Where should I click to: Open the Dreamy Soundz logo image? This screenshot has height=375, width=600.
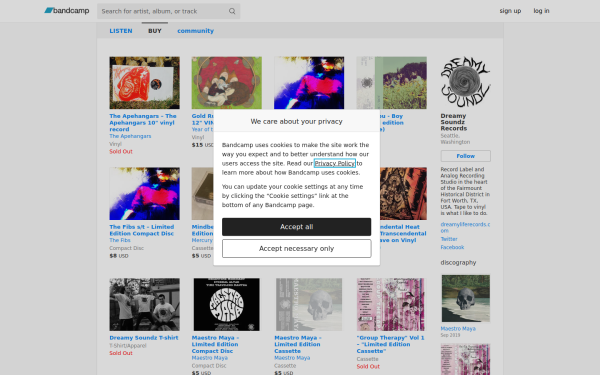tap(465, 82)
